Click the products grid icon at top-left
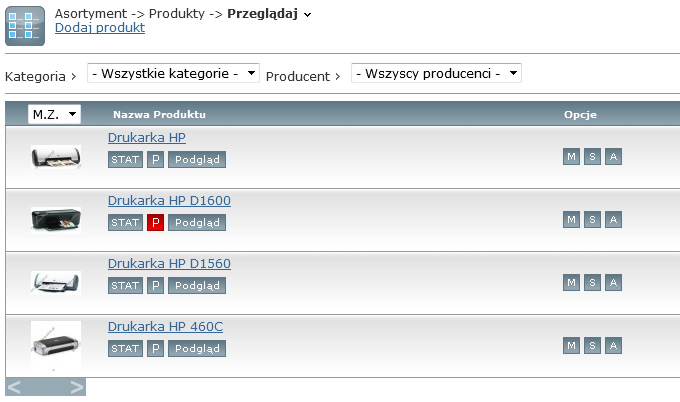 (x=25, y=26)
